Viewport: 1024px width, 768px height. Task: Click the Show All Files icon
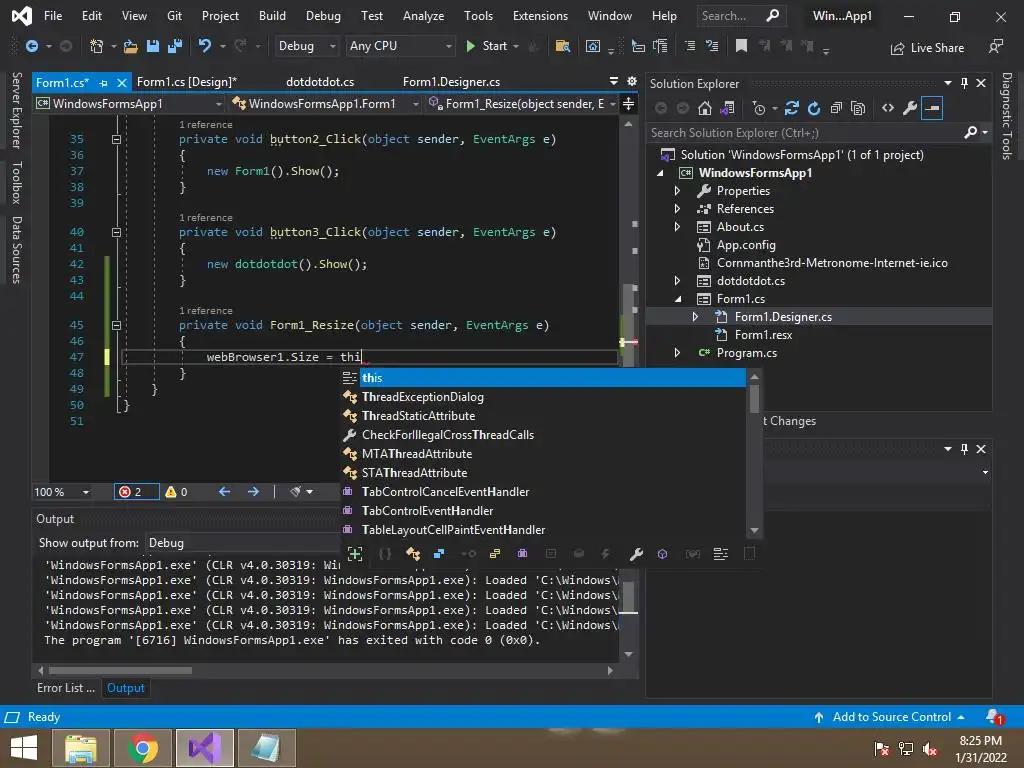858,108
